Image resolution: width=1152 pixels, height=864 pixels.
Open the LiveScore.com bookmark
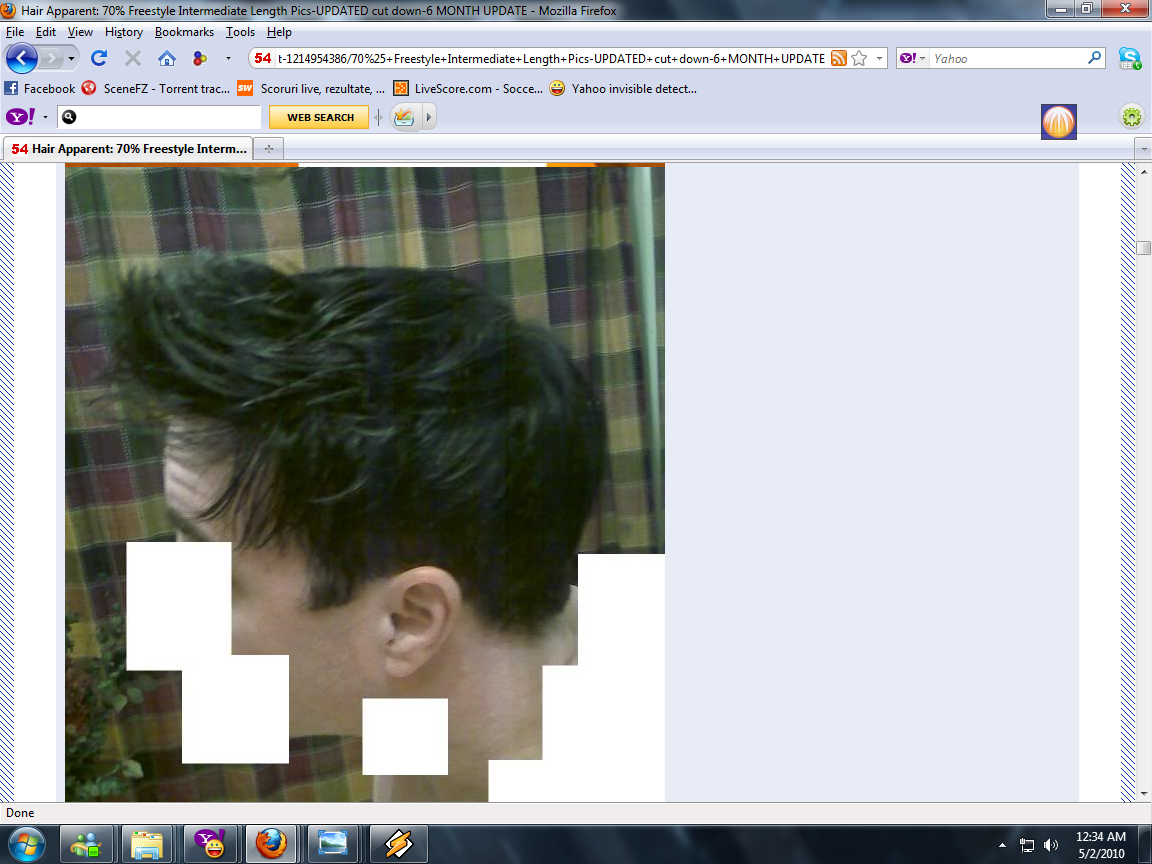467,88
